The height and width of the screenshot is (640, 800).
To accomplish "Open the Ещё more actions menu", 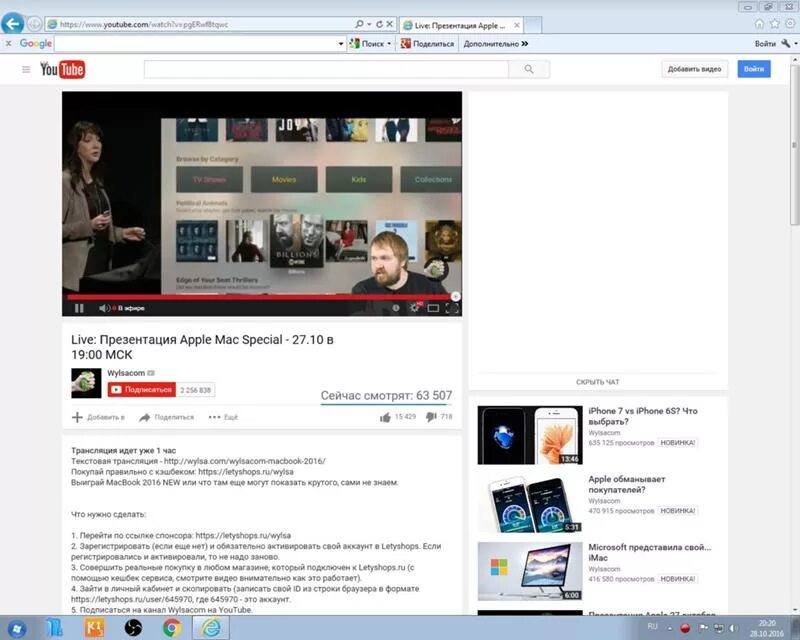I will click(223, 417).
